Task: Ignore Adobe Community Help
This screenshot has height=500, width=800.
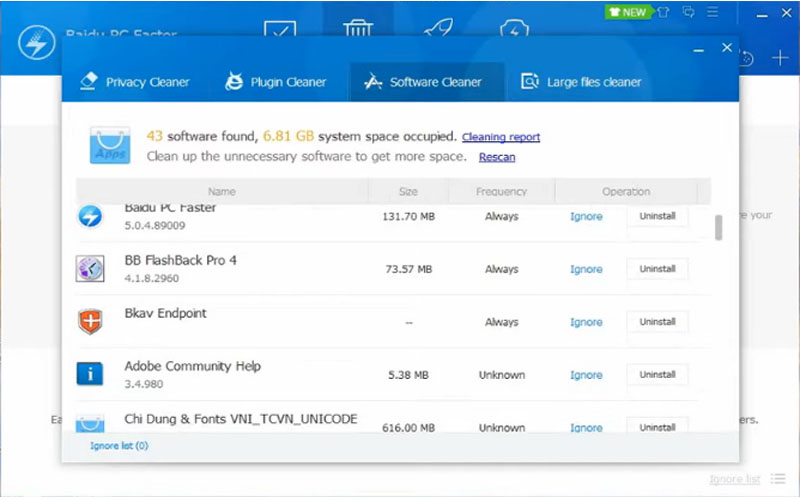Action: (586, 375)
